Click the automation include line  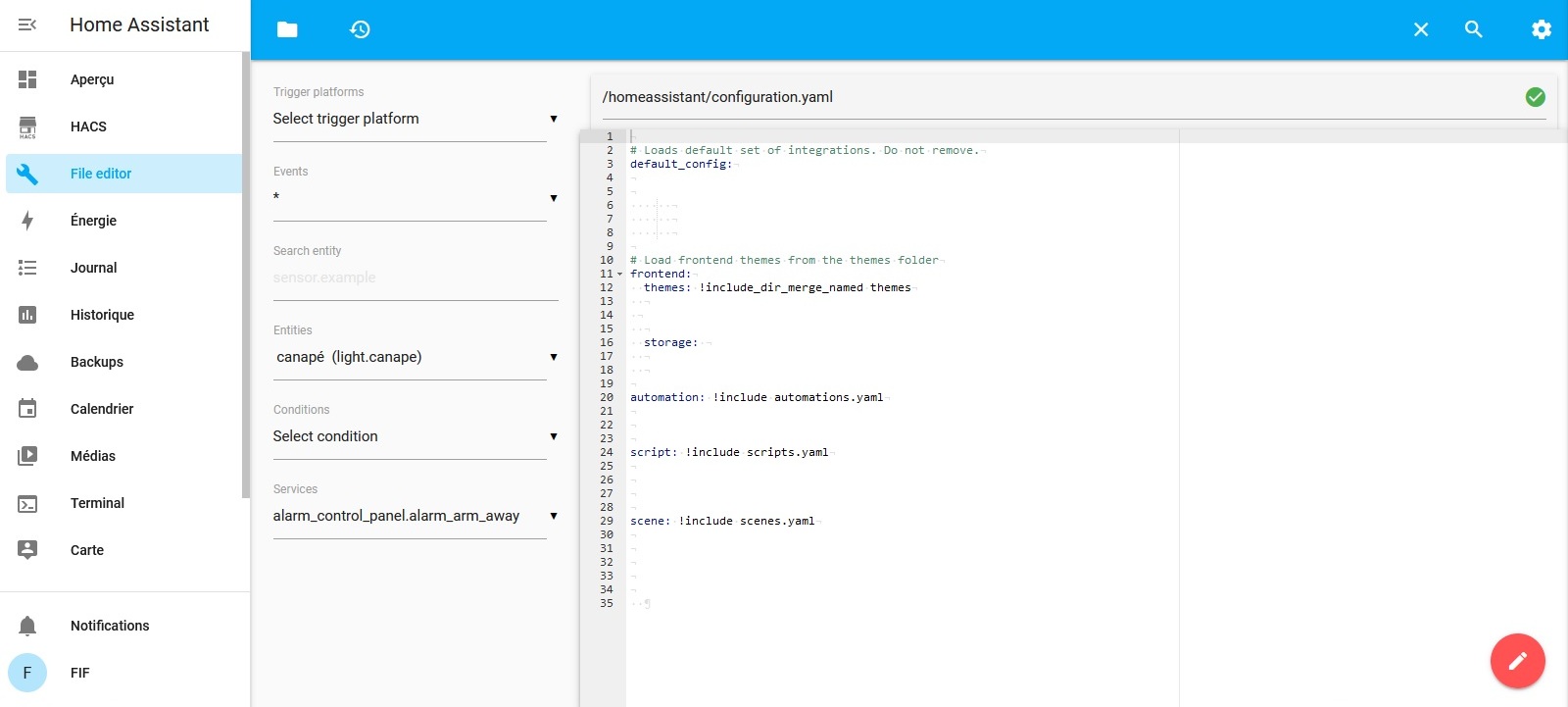(x=757, y=397)
